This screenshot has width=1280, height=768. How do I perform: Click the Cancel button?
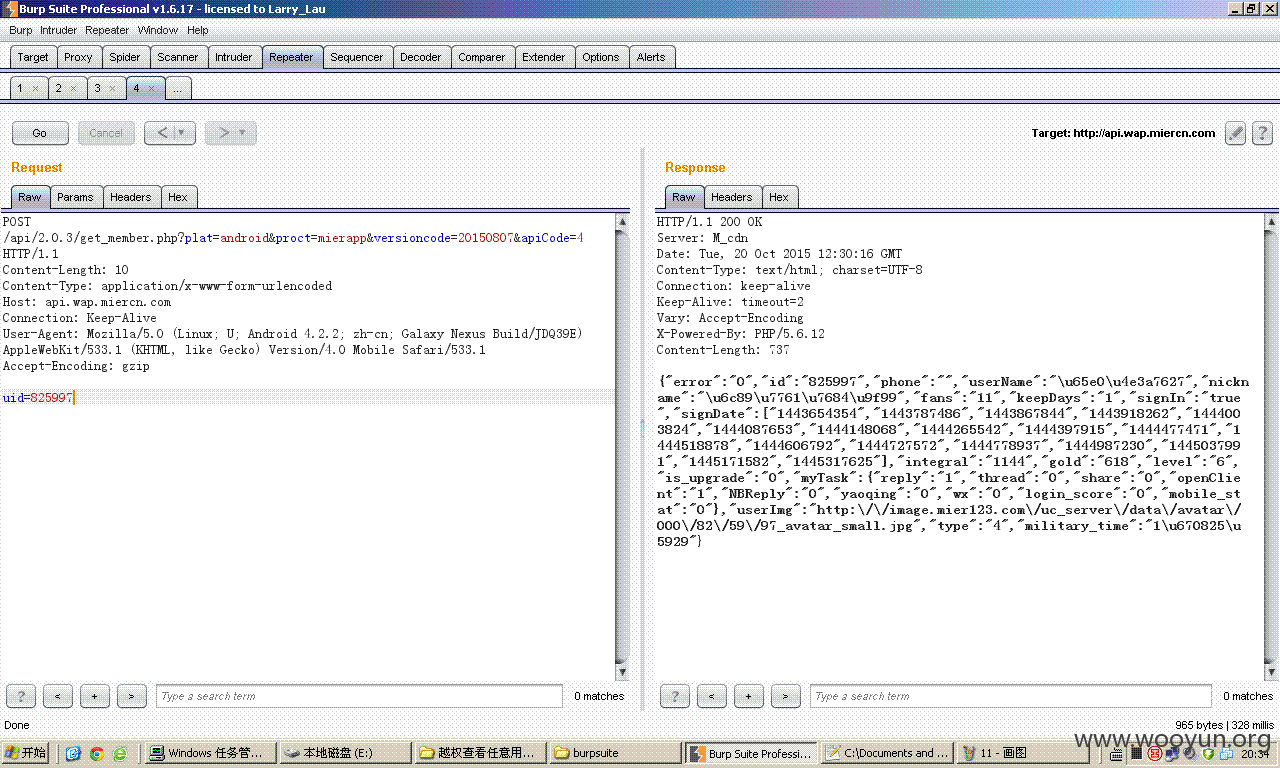click(x=106, y=133)
